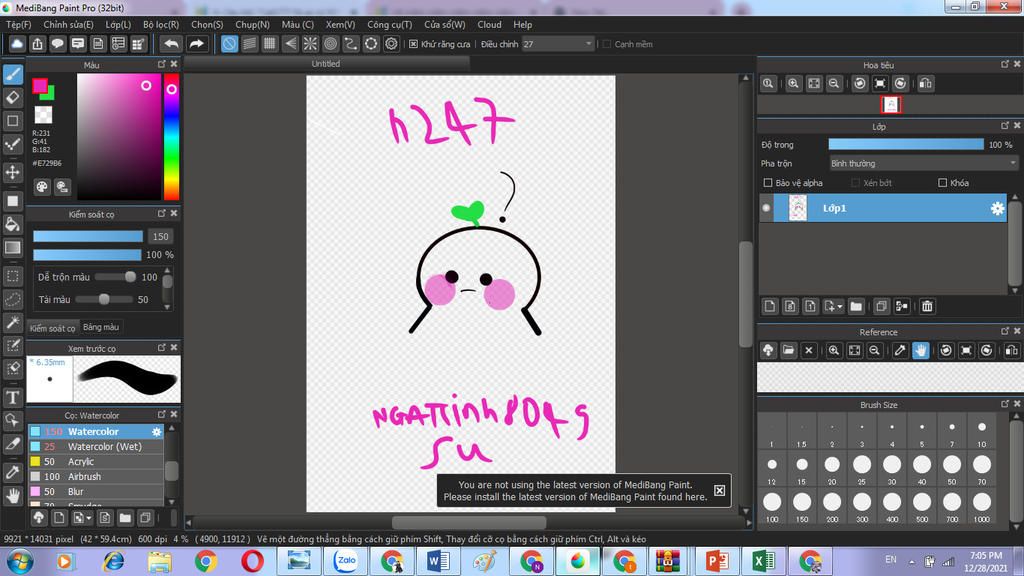Select the Hand tool in left toolbar
The height and width of the screenshot is (576, 1024).
12,496
